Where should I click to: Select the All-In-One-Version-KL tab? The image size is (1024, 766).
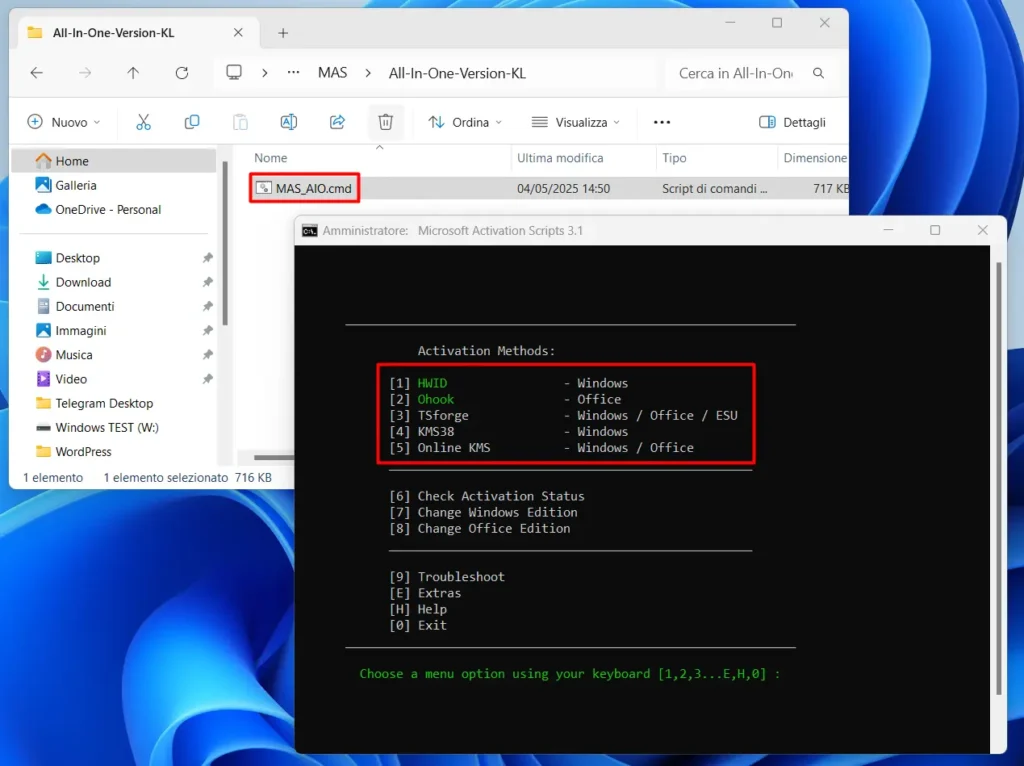[x=137, y=33]
